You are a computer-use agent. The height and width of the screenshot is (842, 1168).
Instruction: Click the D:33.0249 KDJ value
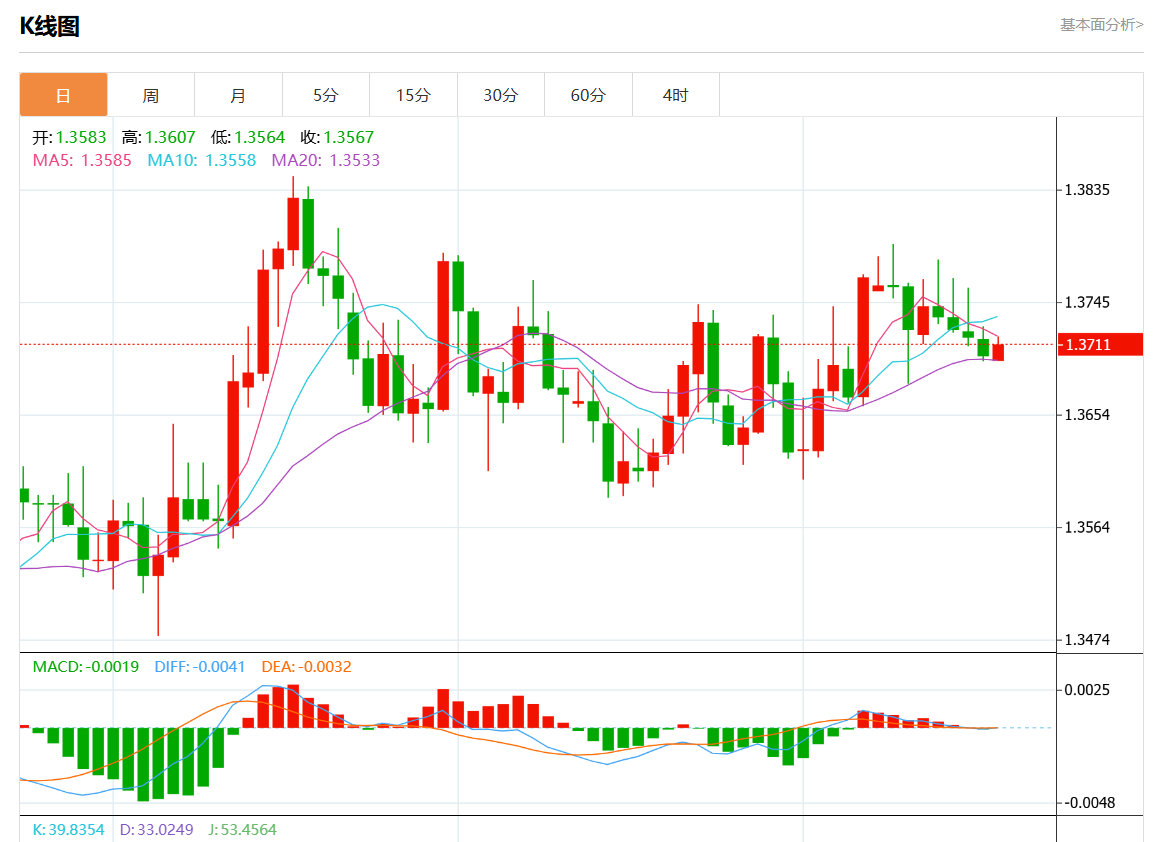[156, 829]
